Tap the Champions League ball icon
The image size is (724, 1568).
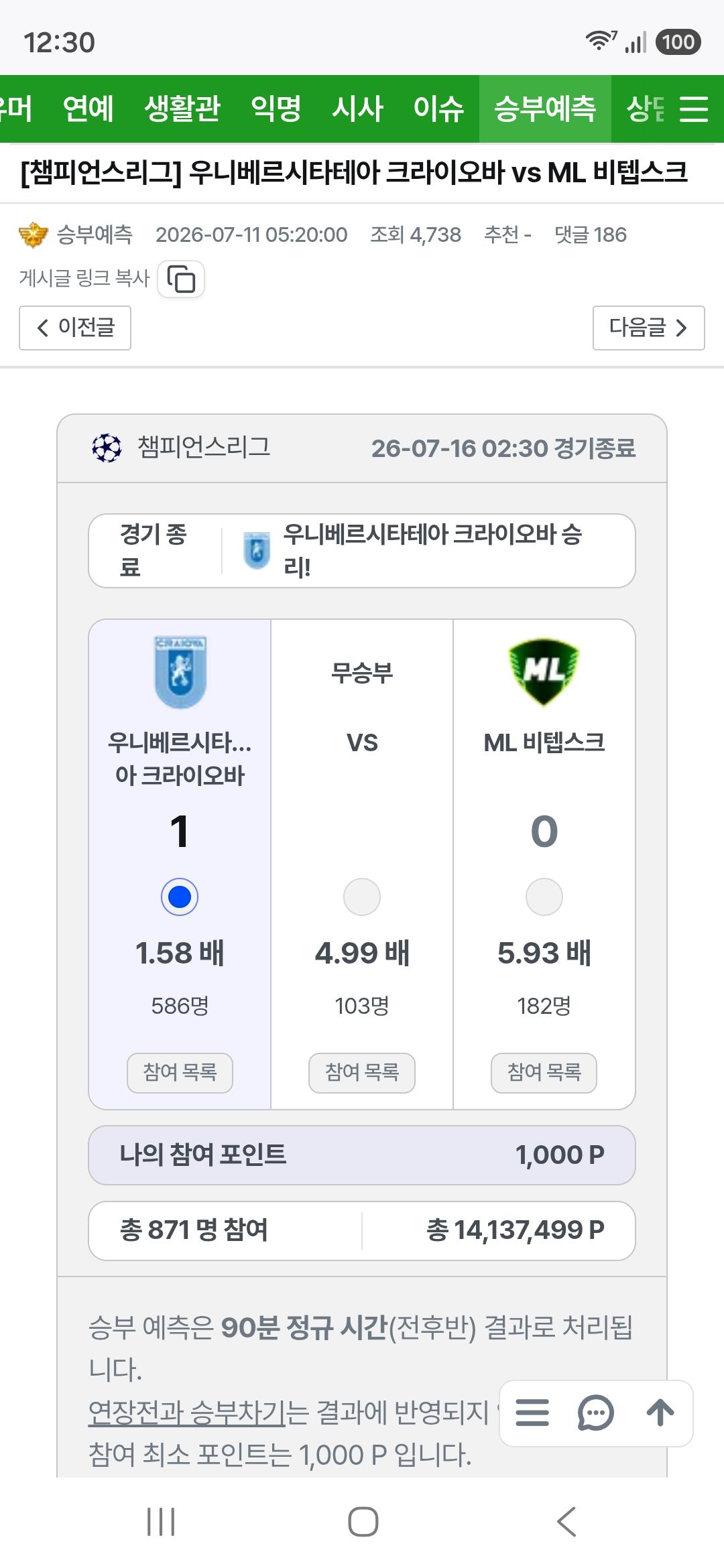(107, 448)
